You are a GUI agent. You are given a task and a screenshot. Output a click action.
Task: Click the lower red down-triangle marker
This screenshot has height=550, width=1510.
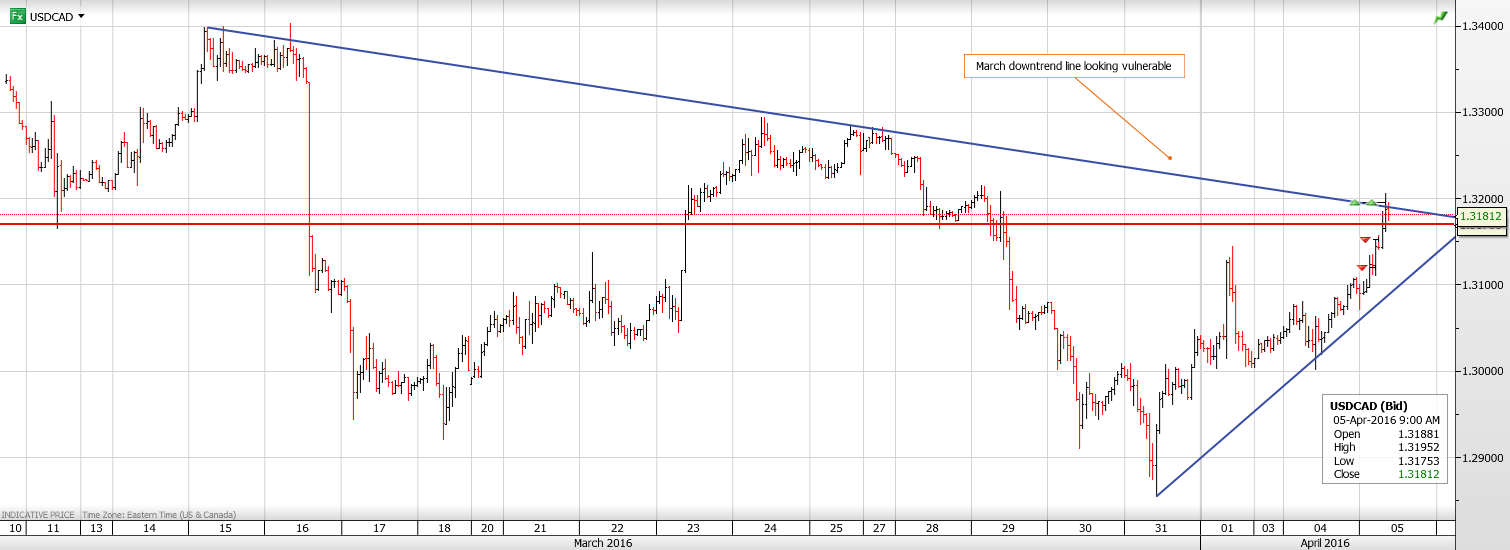pyautogui.click(x=1361, y=267)
